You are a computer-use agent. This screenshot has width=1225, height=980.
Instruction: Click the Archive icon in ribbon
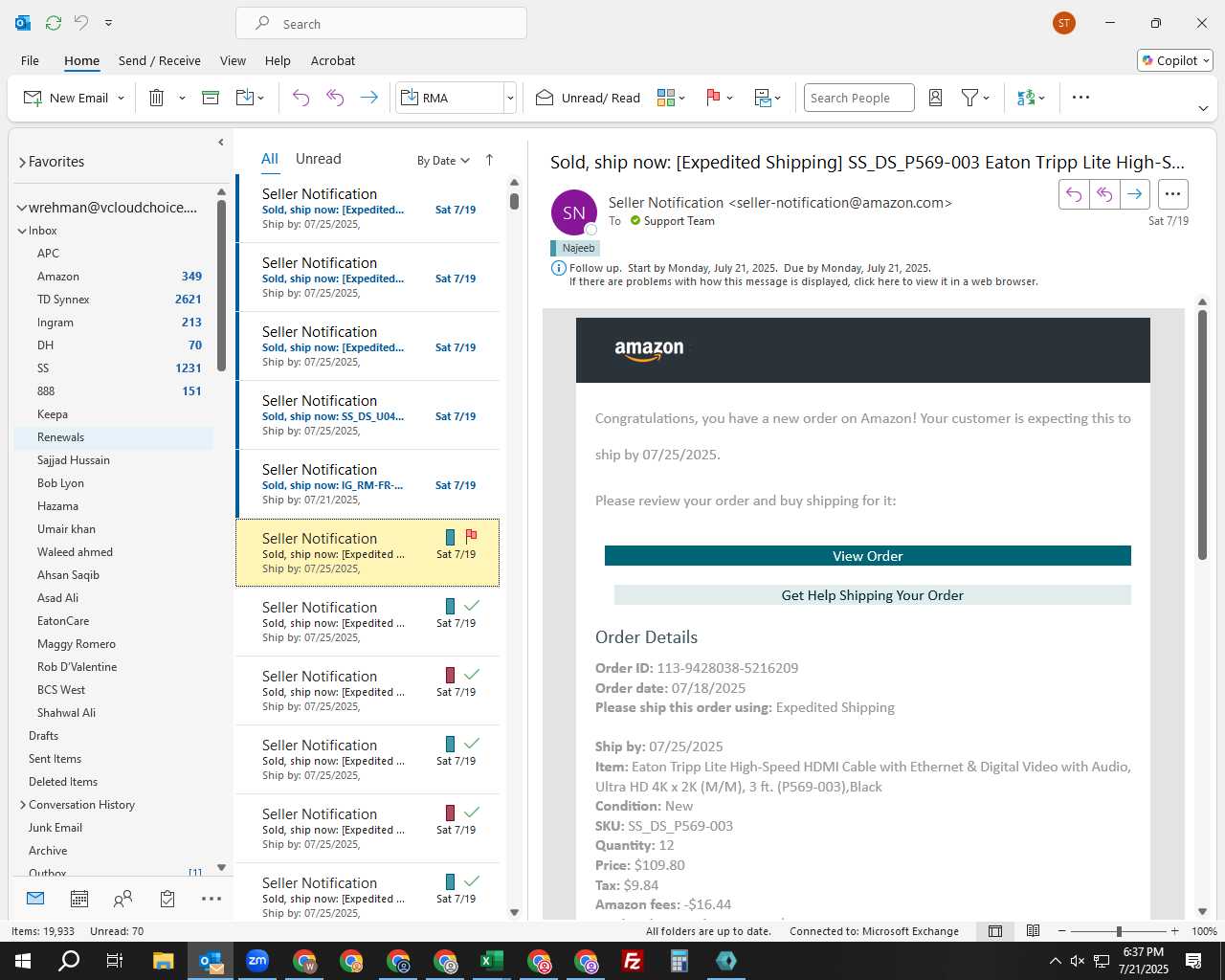(211, 98)
